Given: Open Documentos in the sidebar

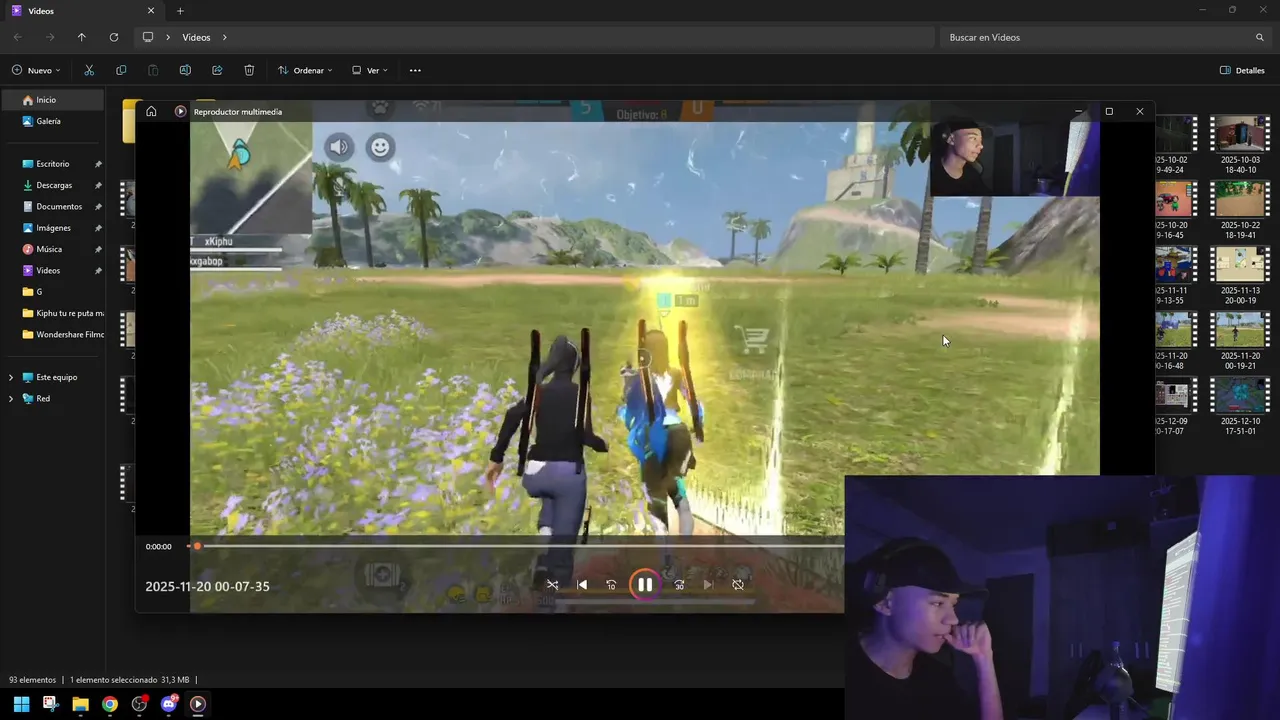Looking at the screenshot, I should click(52, 206).
